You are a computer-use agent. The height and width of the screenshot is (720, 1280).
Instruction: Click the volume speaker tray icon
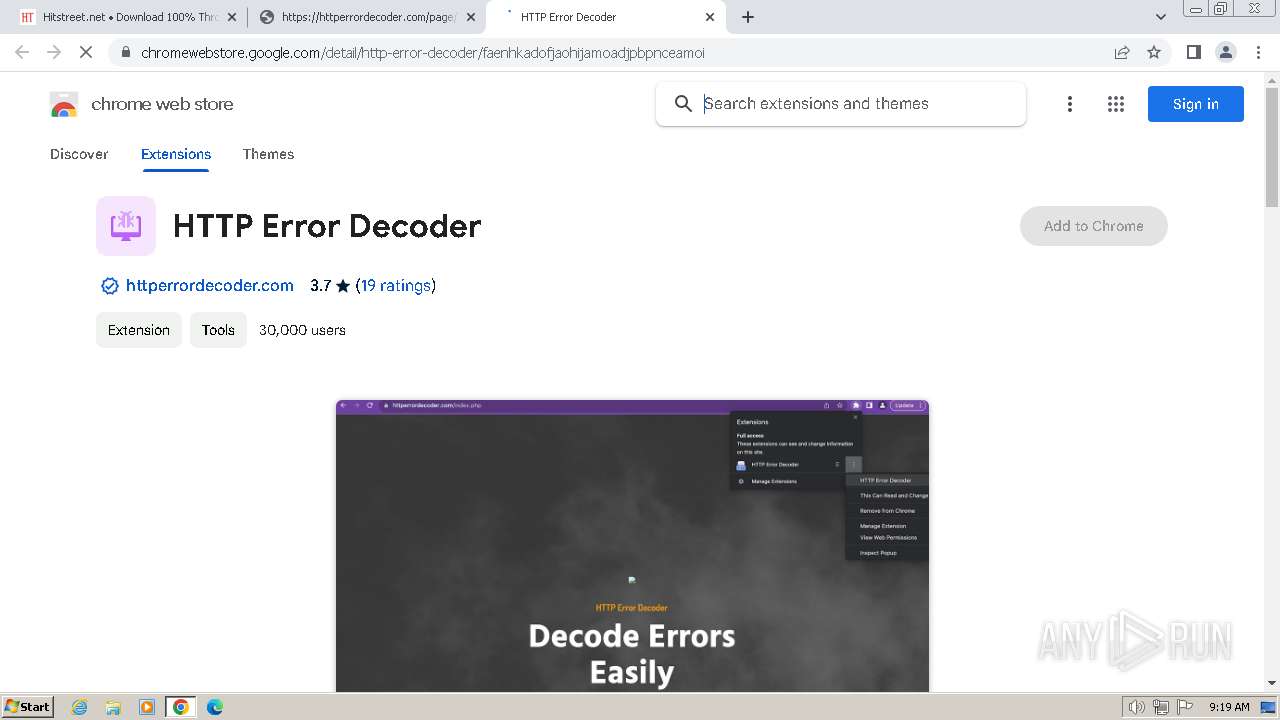pos(1137,707)
